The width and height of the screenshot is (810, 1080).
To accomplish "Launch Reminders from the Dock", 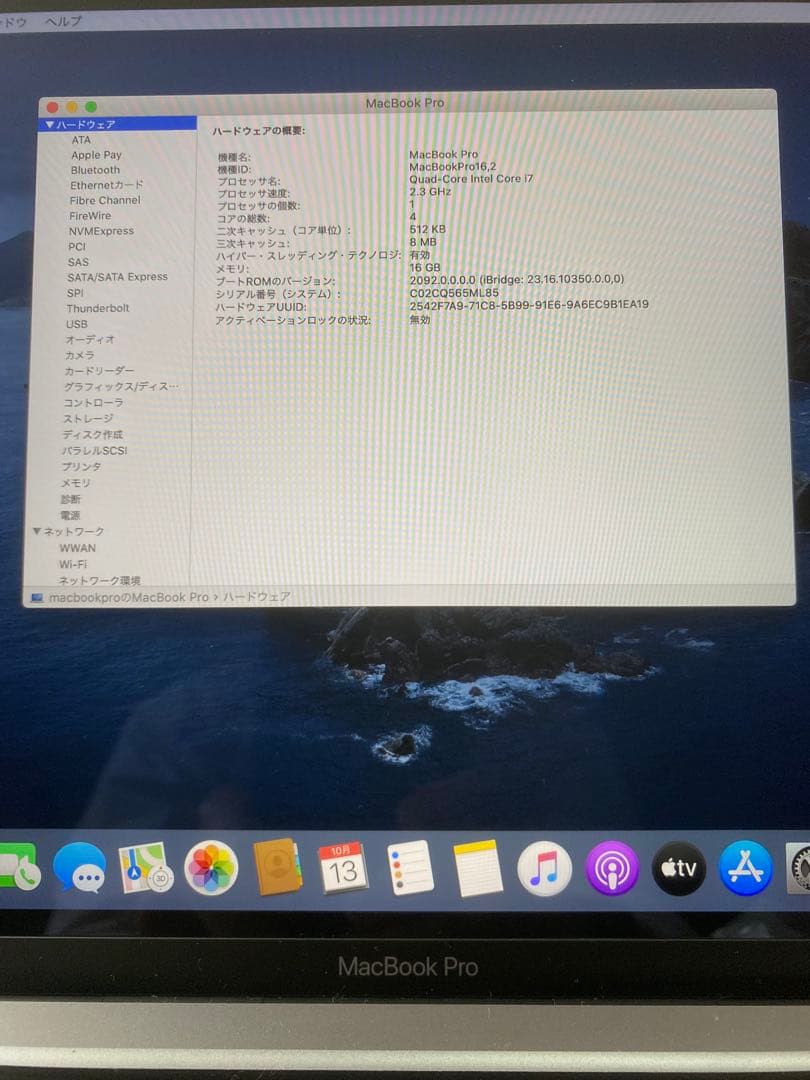I will tap(410, 868).
